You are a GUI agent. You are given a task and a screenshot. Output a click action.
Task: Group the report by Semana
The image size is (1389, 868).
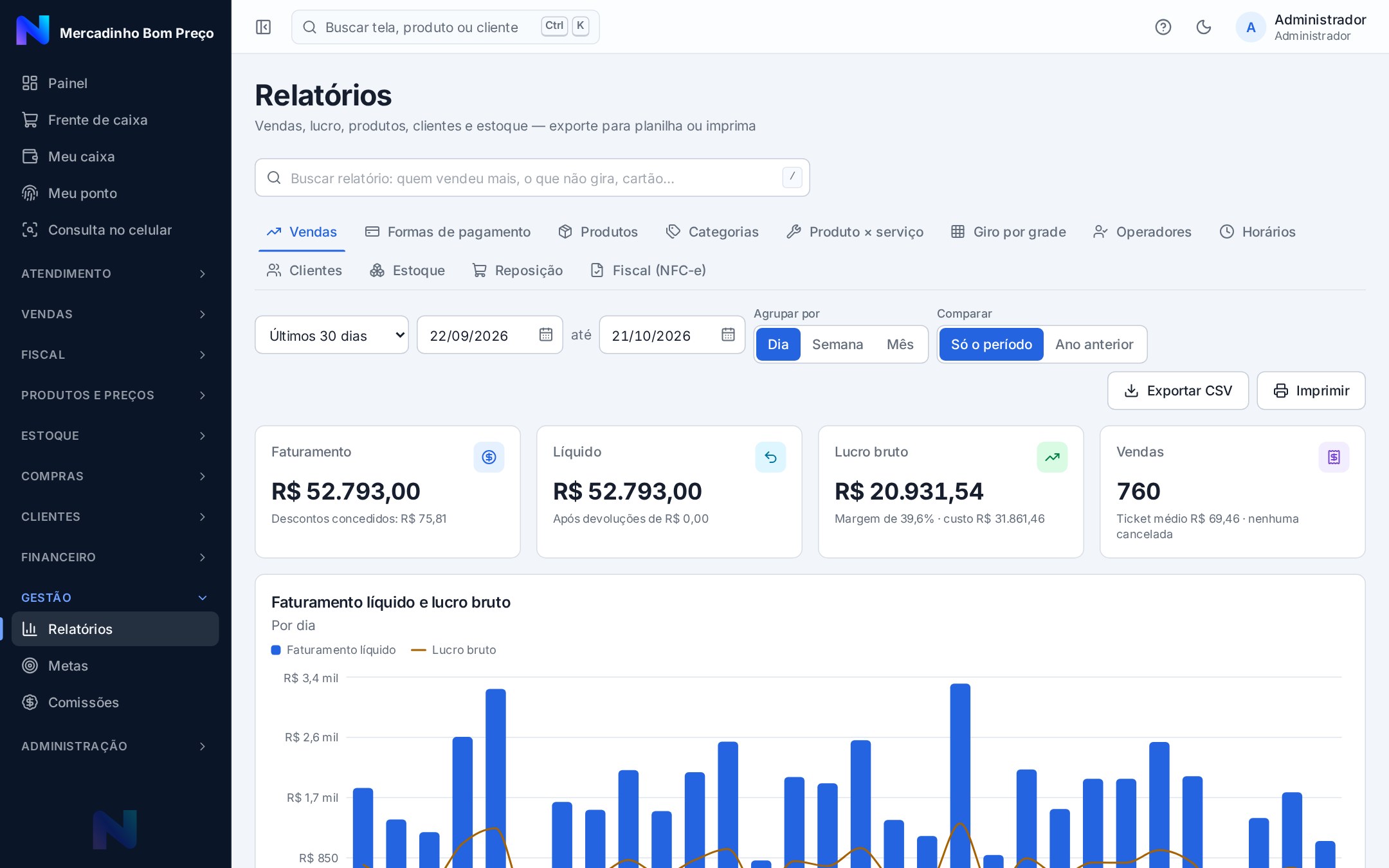coord(837,345)
